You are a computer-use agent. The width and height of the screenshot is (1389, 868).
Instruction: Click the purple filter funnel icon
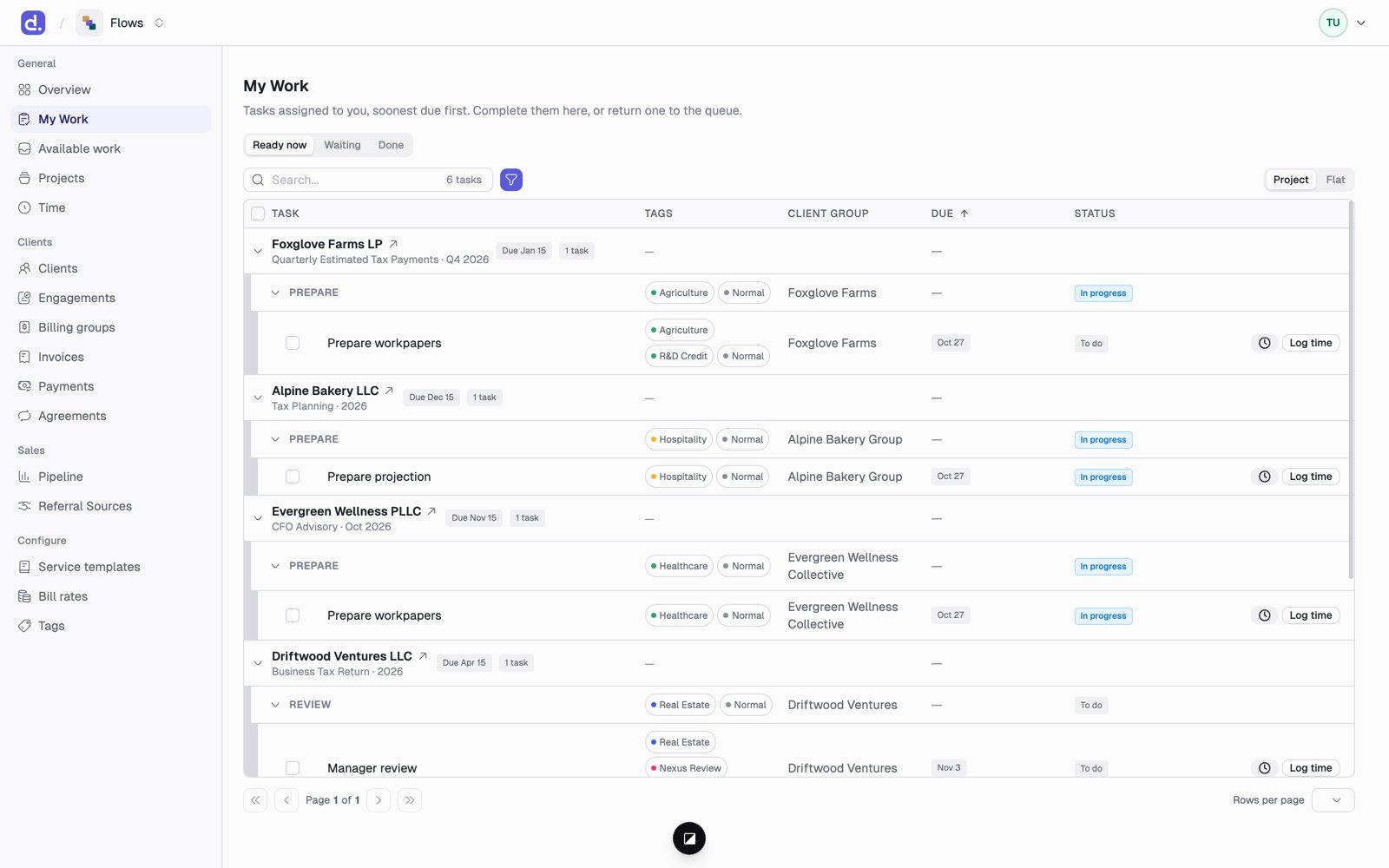coord(511,180)
